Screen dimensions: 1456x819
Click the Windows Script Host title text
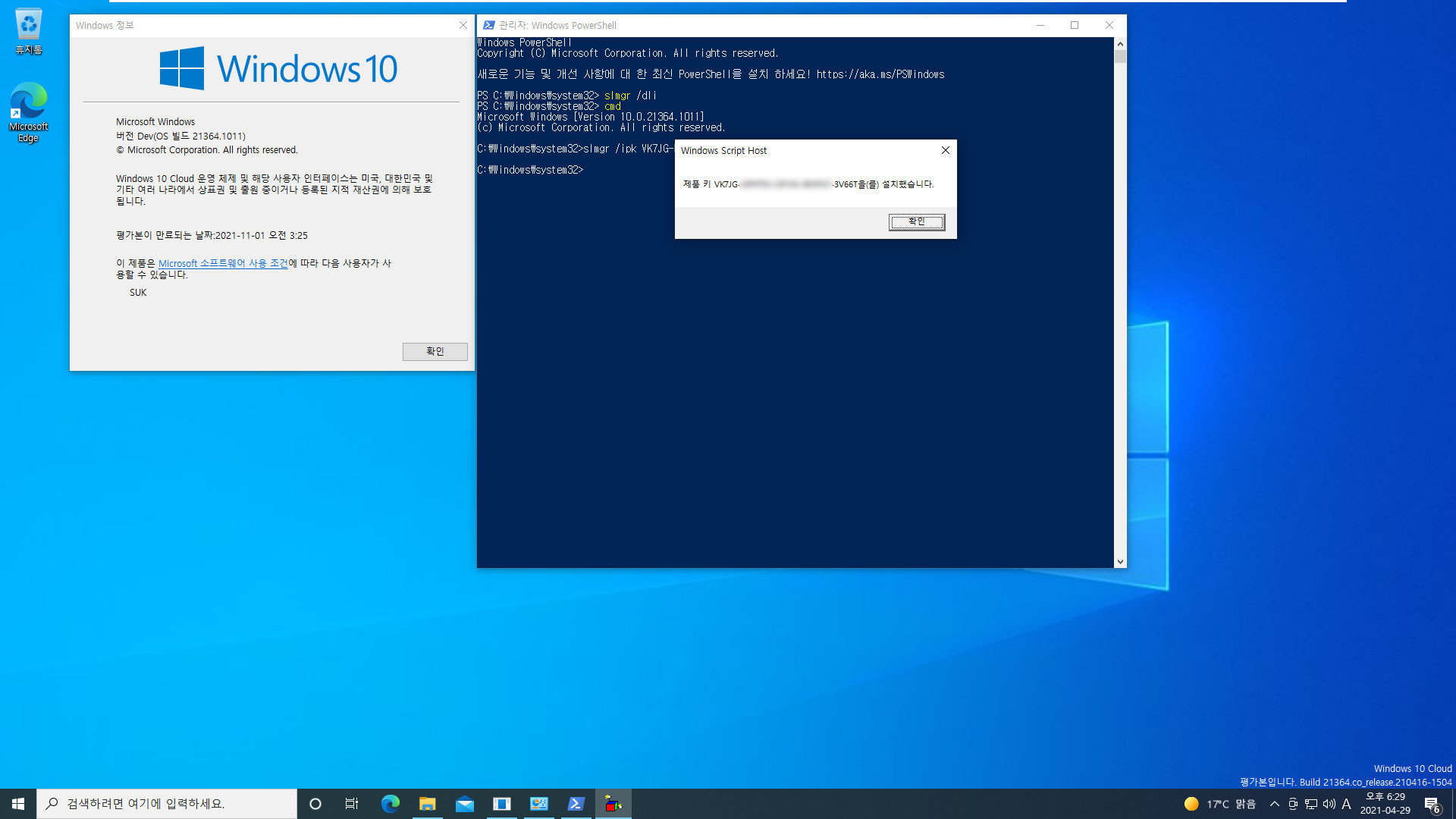[723, 150]
